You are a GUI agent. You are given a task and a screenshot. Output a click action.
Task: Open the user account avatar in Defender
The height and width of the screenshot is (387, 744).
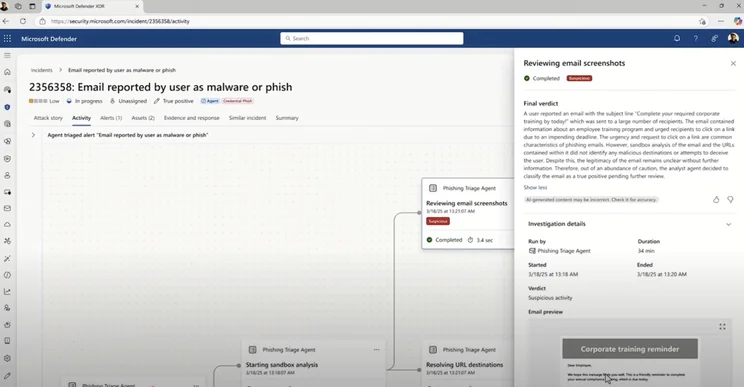click(x=733, y=38)
